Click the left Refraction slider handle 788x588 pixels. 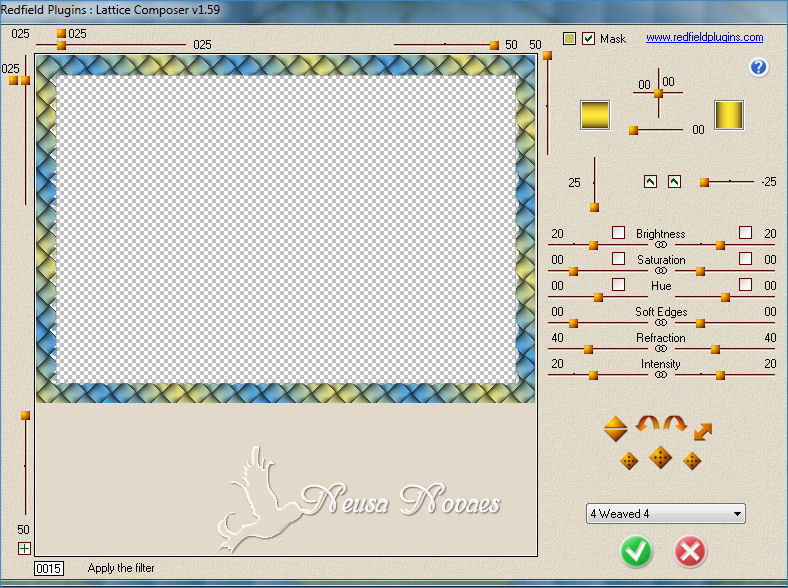(x=588, y=349)
